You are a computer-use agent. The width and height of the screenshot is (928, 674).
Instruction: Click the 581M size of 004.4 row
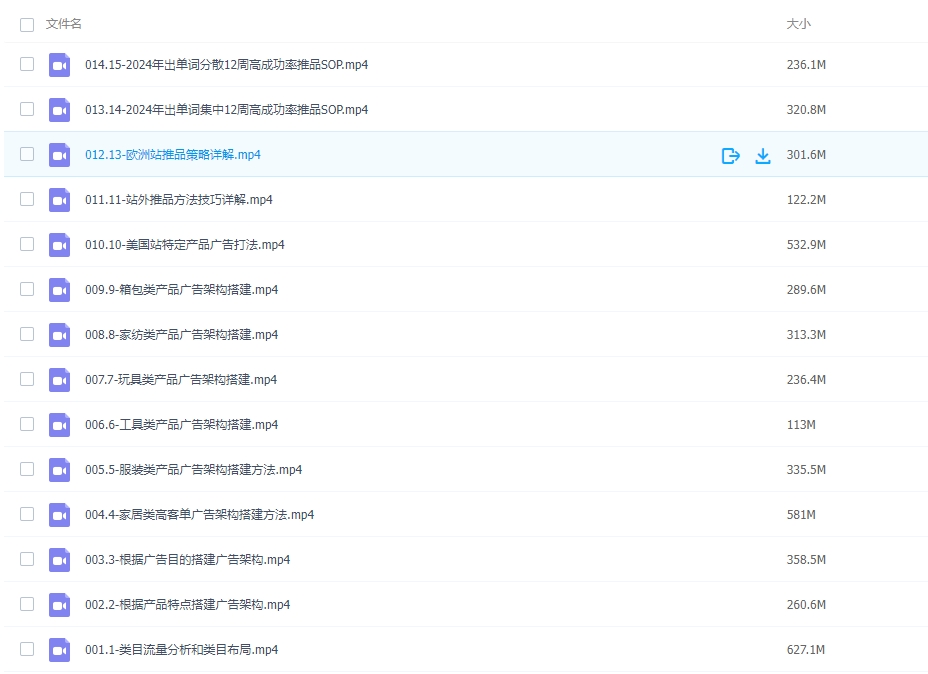point(801,515)
